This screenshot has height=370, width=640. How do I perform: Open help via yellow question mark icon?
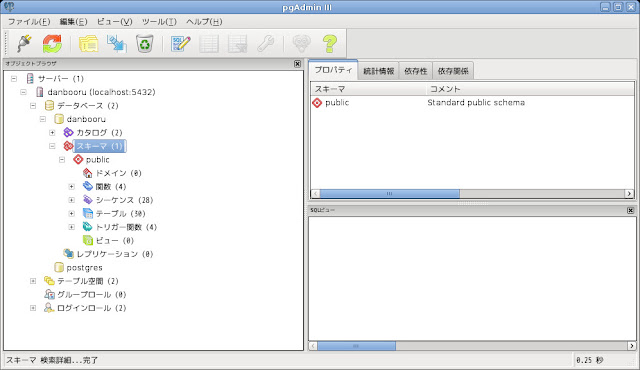coord(330,44)
